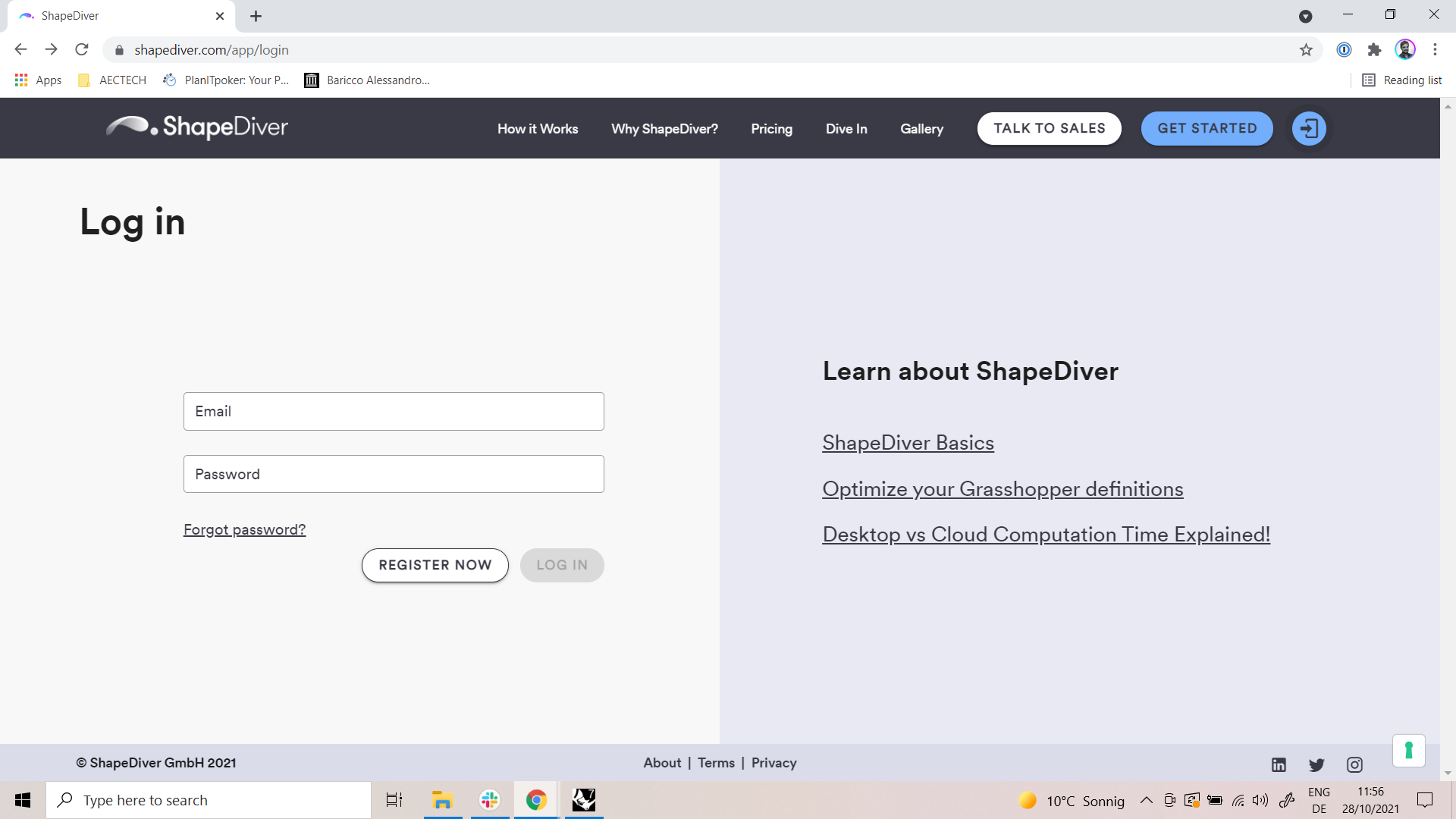Open the ShapeDiver Basics link

[908, 443]
